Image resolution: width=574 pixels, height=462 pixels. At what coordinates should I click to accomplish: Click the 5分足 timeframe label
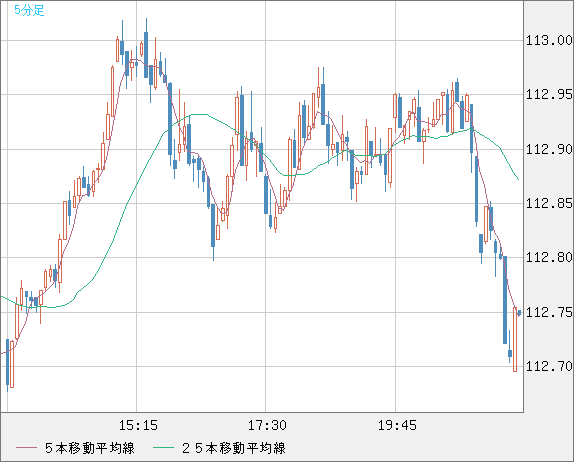point(29,10)
